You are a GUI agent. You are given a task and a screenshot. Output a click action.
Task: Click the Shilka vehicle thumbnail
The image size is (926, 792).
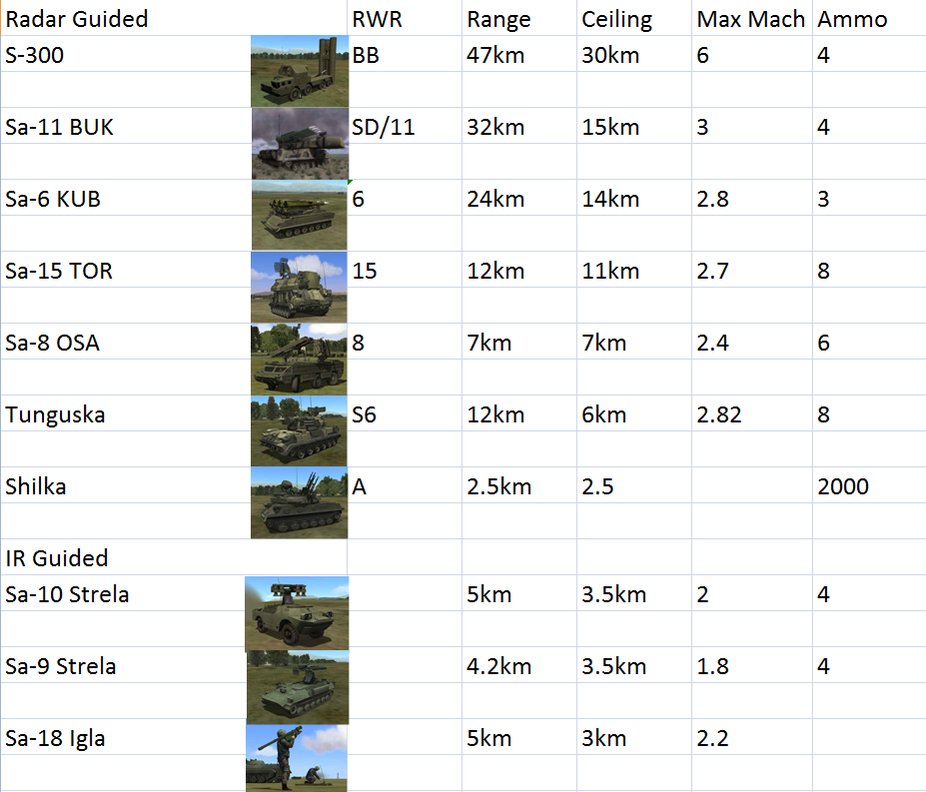(299, 503)
